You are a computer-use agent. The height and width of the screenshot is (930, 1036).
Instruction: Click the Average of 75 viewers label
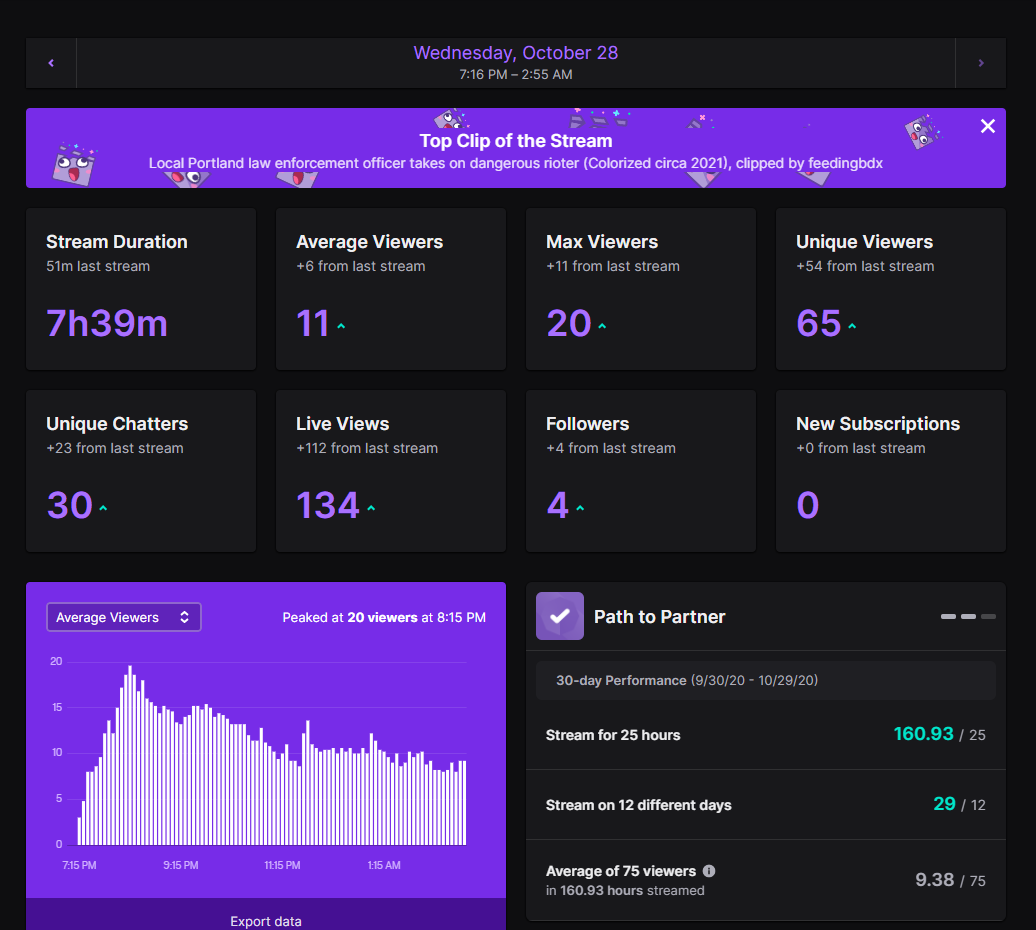621,871
